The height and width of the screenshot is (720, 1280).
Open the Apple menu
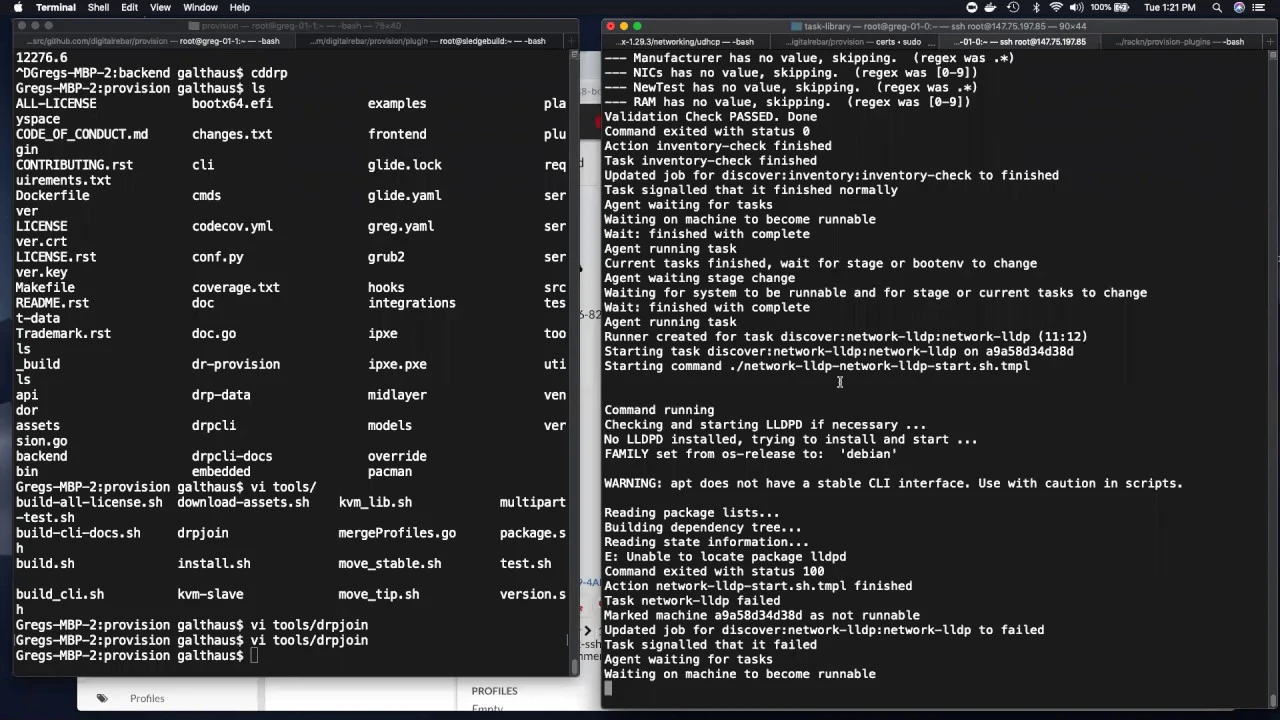click(x=17, y=7)
